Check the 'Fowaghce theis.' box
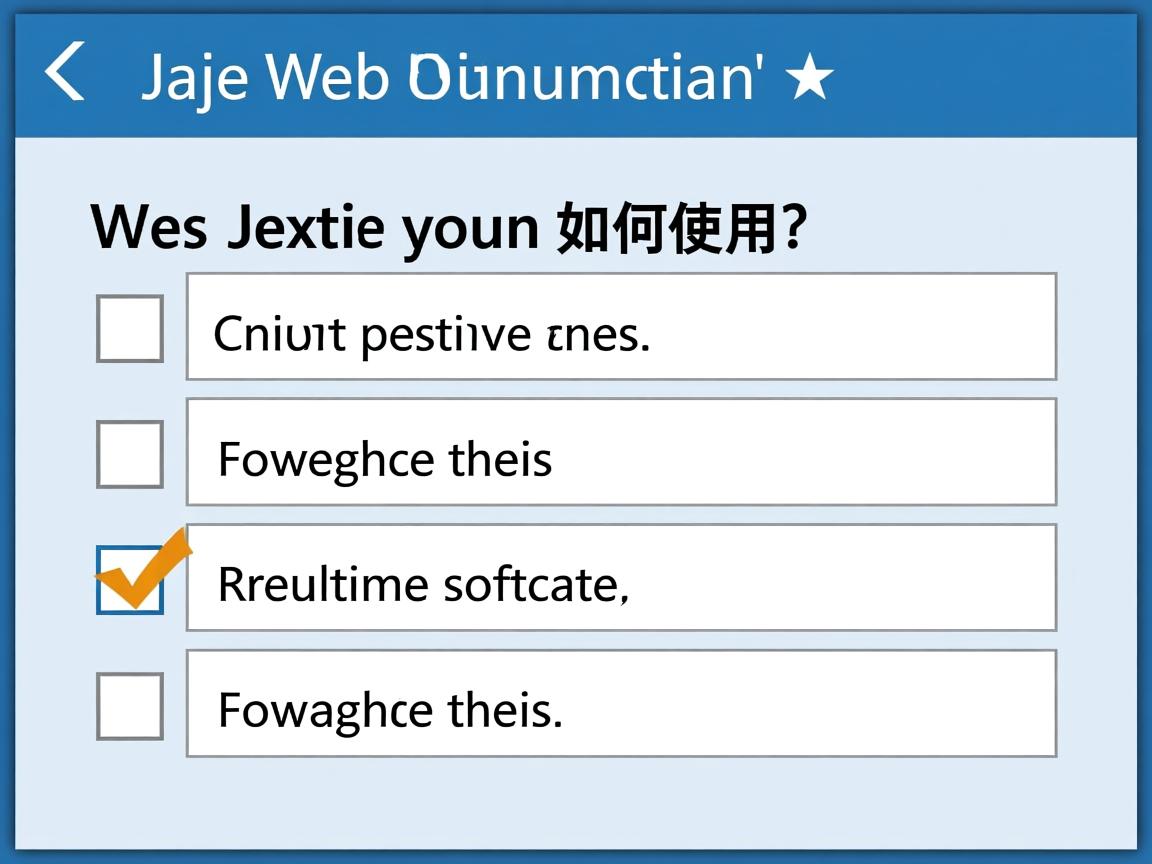Viewport: 1152px width, 864px height. [129, 706]
